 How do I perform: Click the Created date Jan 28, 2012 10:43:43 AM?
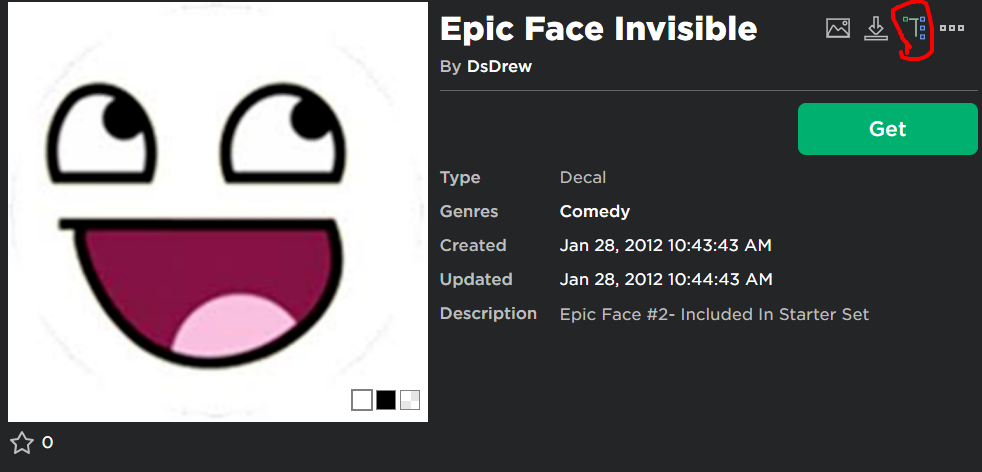pyautogui.click(x=665, y=245)
